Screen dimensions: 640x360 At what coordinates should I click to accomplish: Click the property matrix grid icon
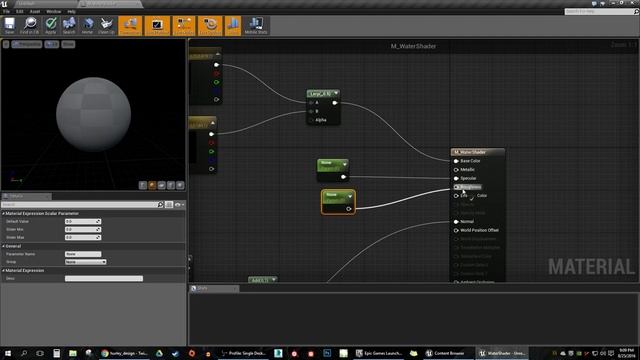tap(169, 204)
